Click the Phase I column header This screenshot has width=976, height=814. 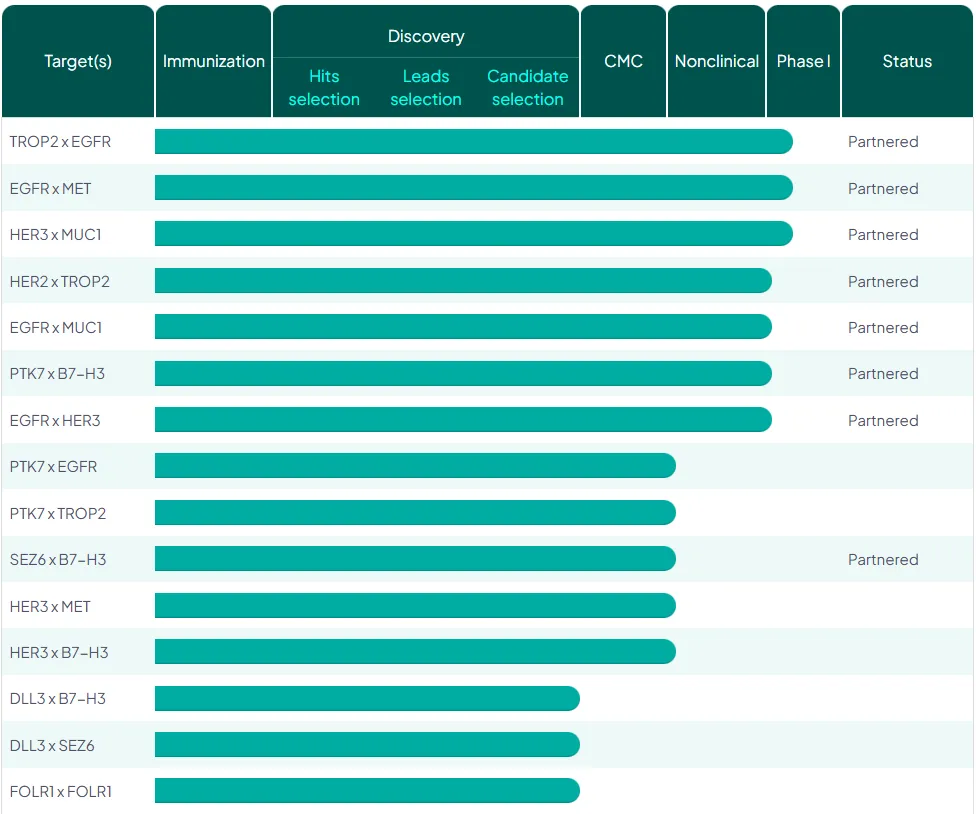point(803,61)
